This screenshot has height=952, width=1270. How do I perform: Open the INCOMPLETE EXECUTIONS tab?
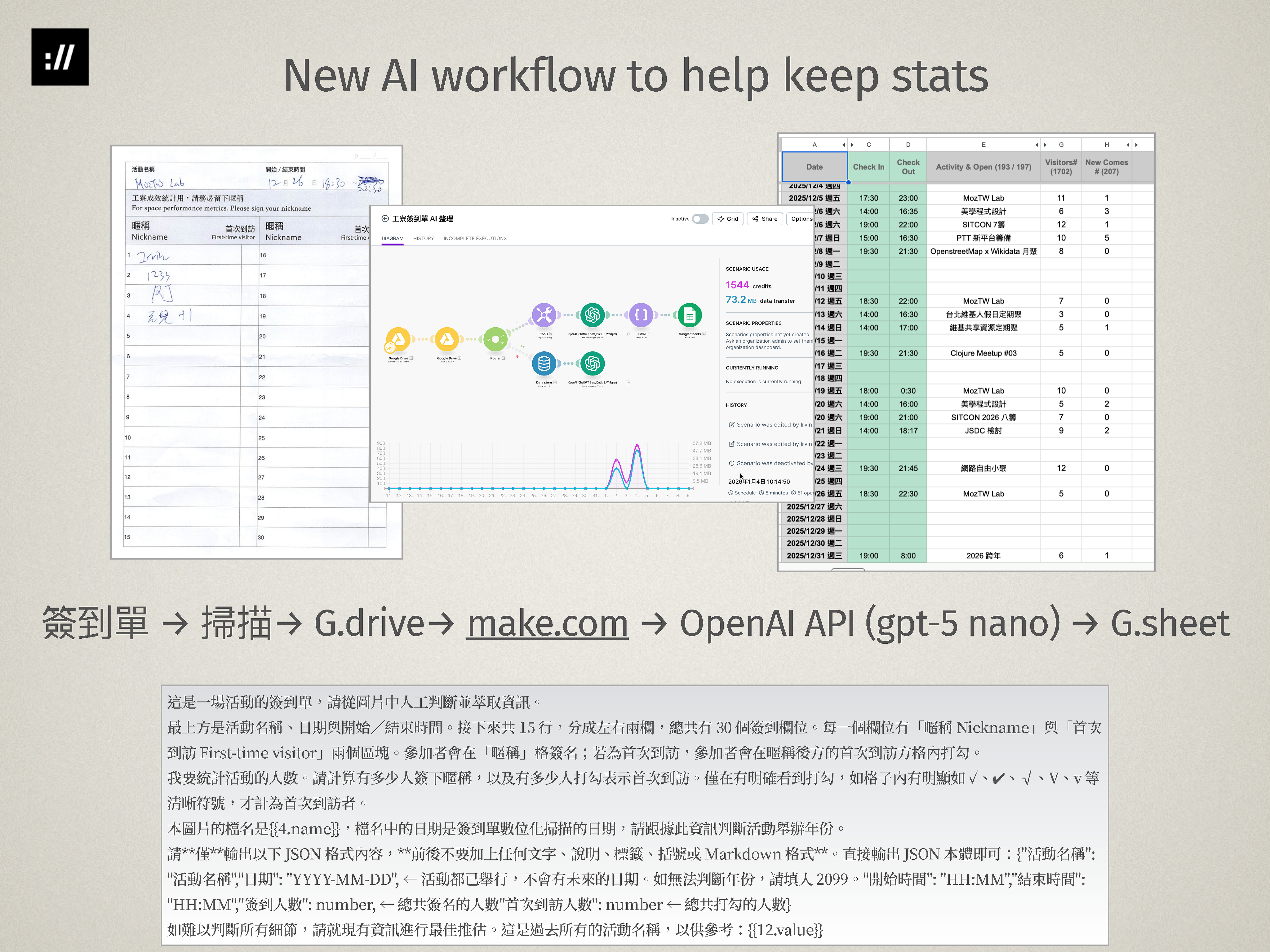coord(475,238)
